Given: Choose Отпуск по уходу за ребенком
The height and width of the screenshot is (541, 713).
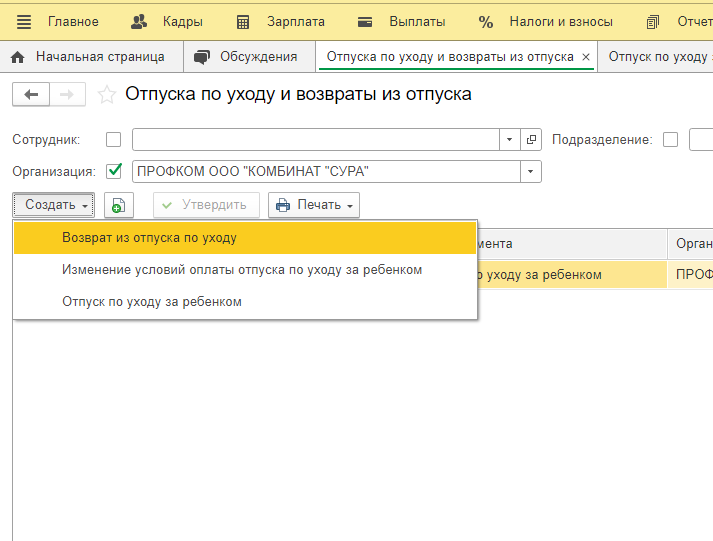Looking at the screenshot, I should (152, 301).
